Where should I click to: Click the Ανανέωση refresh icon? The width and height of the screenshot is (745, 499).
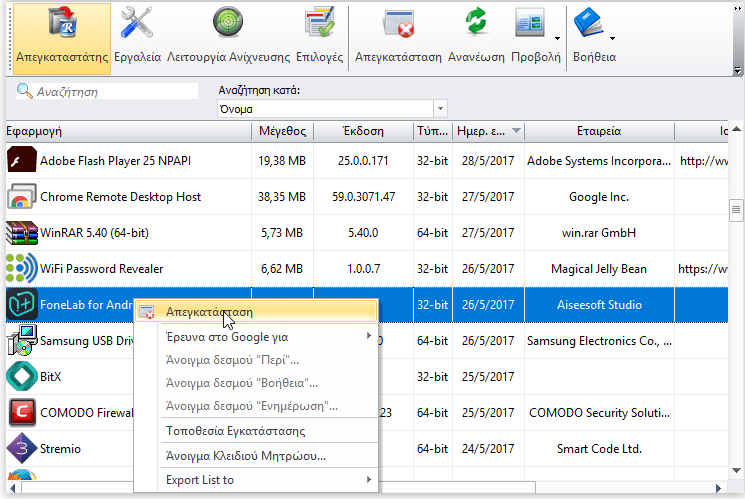(x=476, y=22)
